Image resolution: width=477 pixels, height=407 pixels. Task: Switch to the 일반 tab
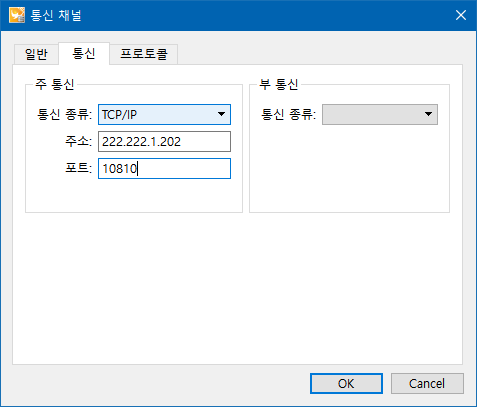pos(36,54)
